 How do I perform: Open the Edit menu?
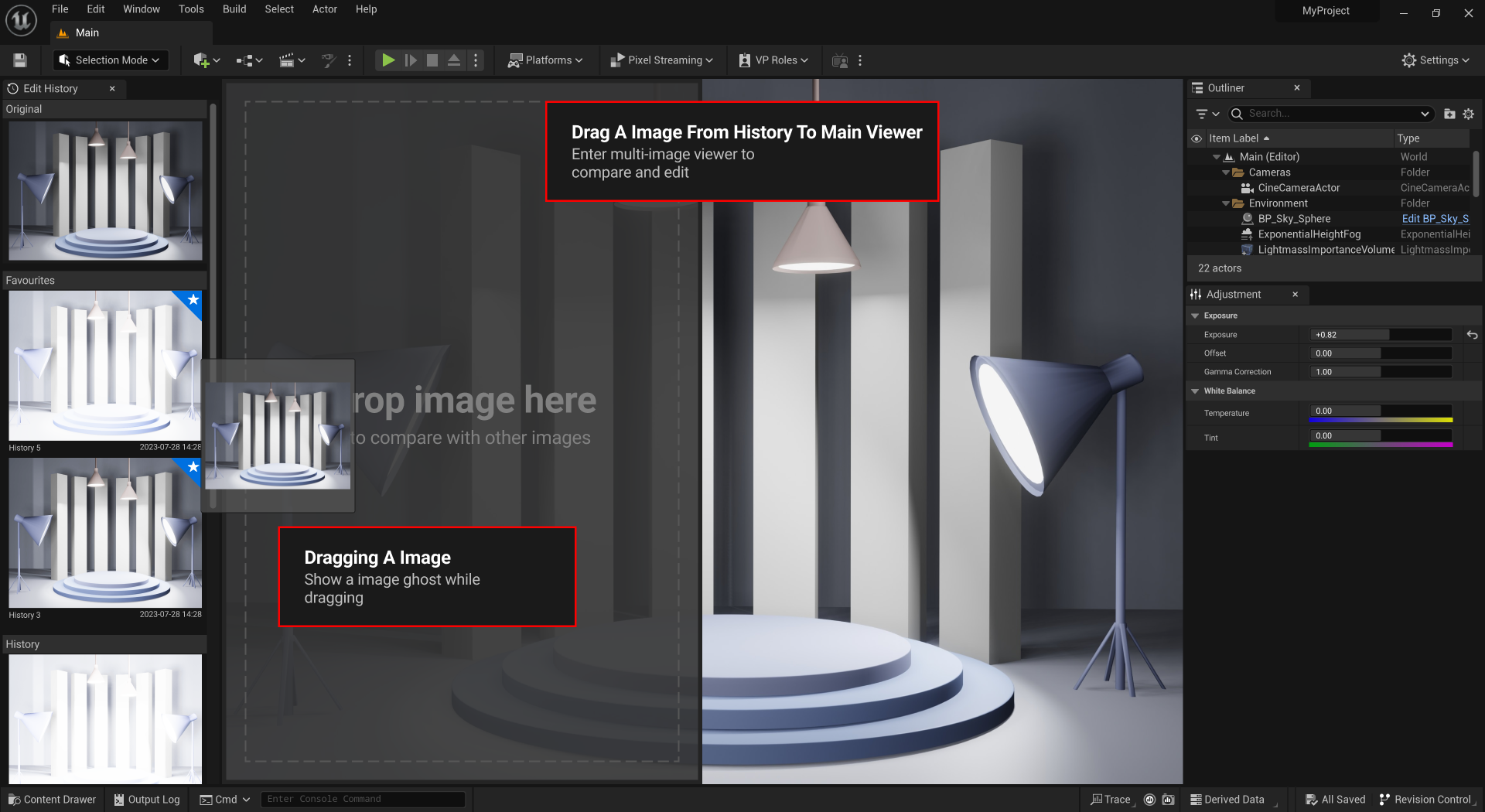tap(96, 9)
